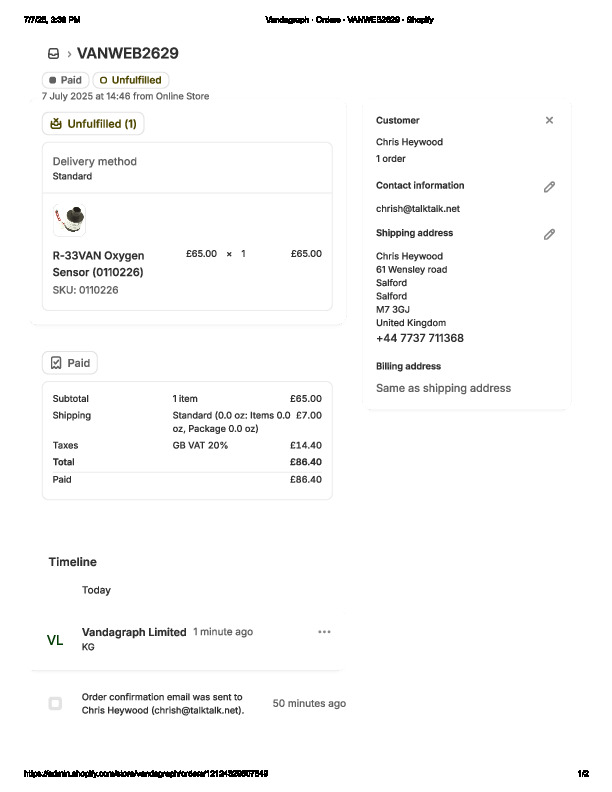Screen dimensions: 612x792
Task: Tick the checkbox beside the order confirmation email
Action: (55, 703)
